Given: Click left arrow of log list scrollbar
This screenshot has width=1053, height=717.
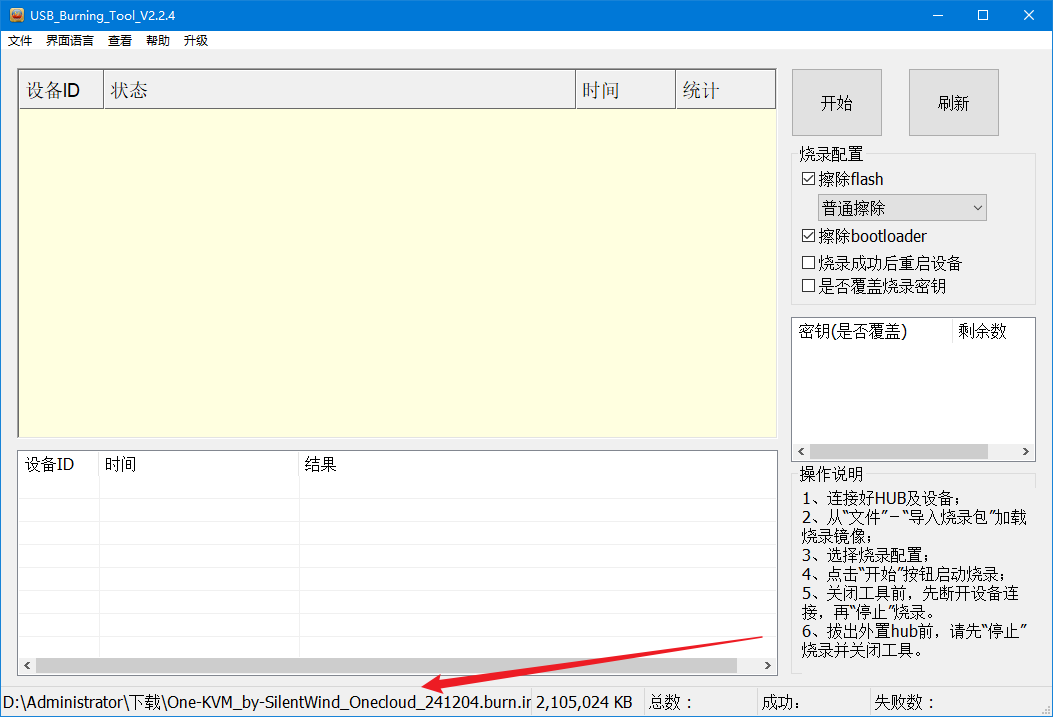Looking at the screenshot, I should (x=28, y=665).
